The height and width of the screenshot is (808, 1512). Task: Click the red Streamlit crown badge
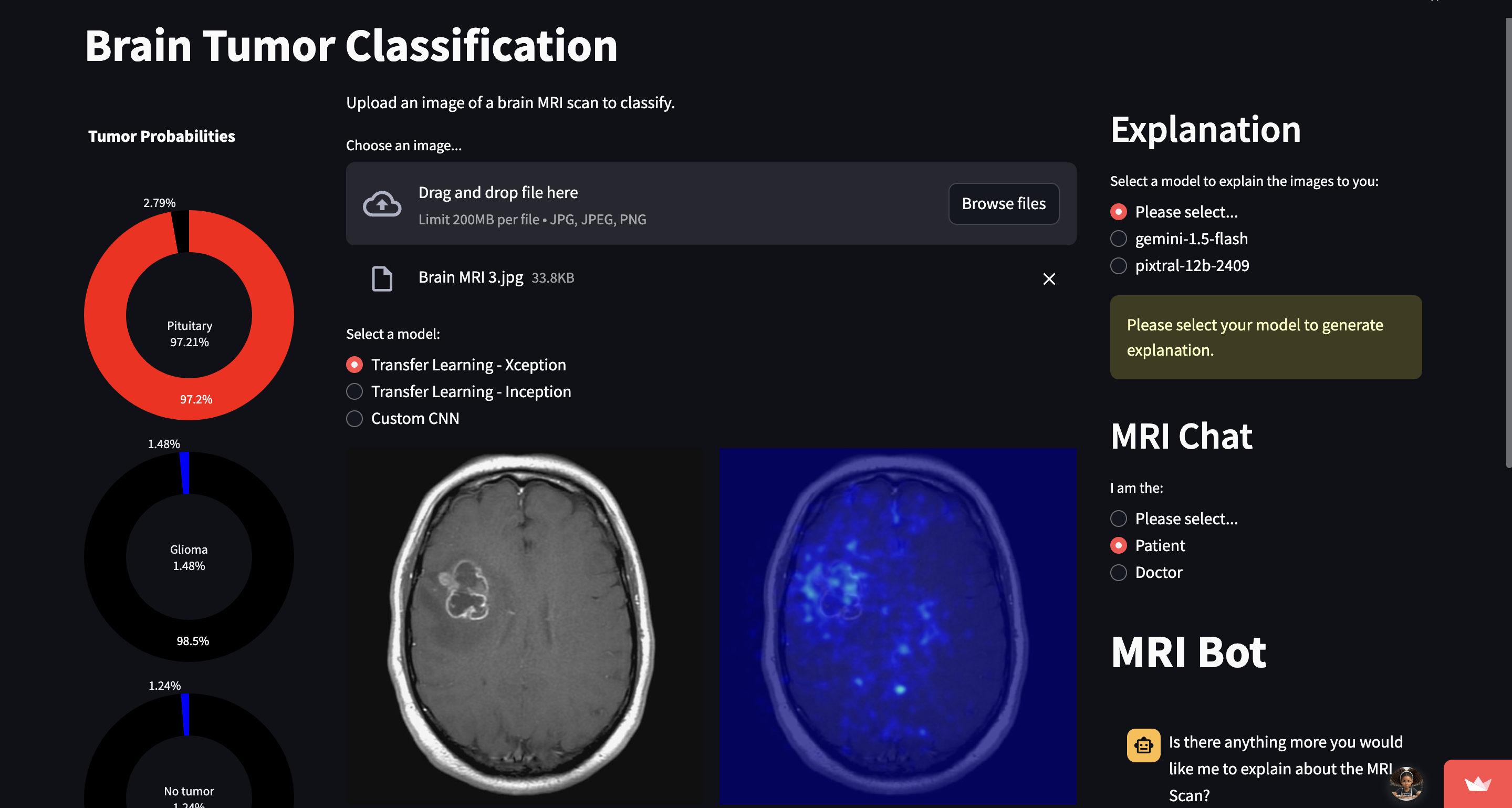tap(1477, 784)
